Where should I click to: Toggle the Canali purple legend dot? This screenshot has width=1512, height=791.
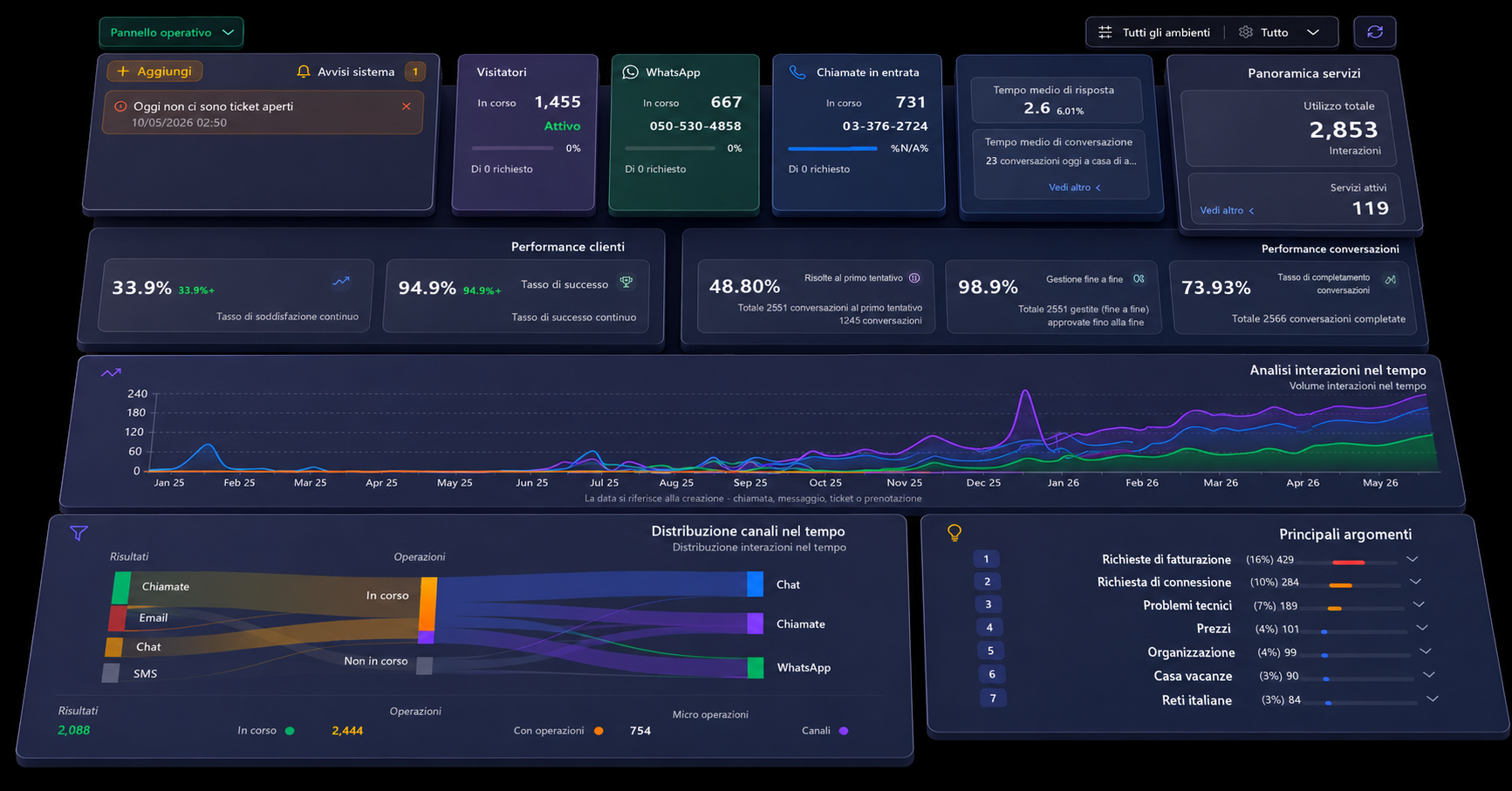[x=844, y=731]
